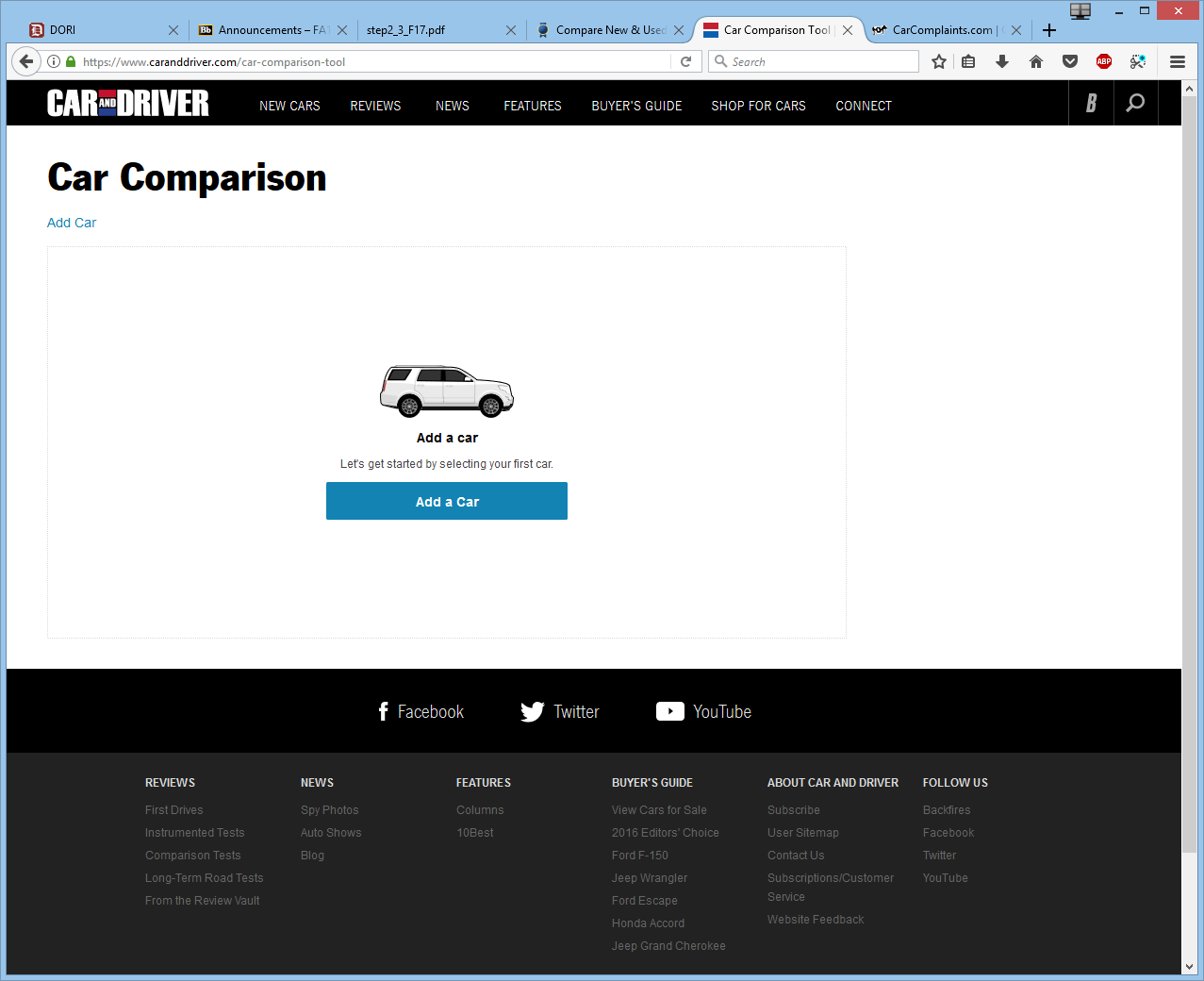Click the screenshot scissors extension icon
The image size is (1204, 981).
1138,61
